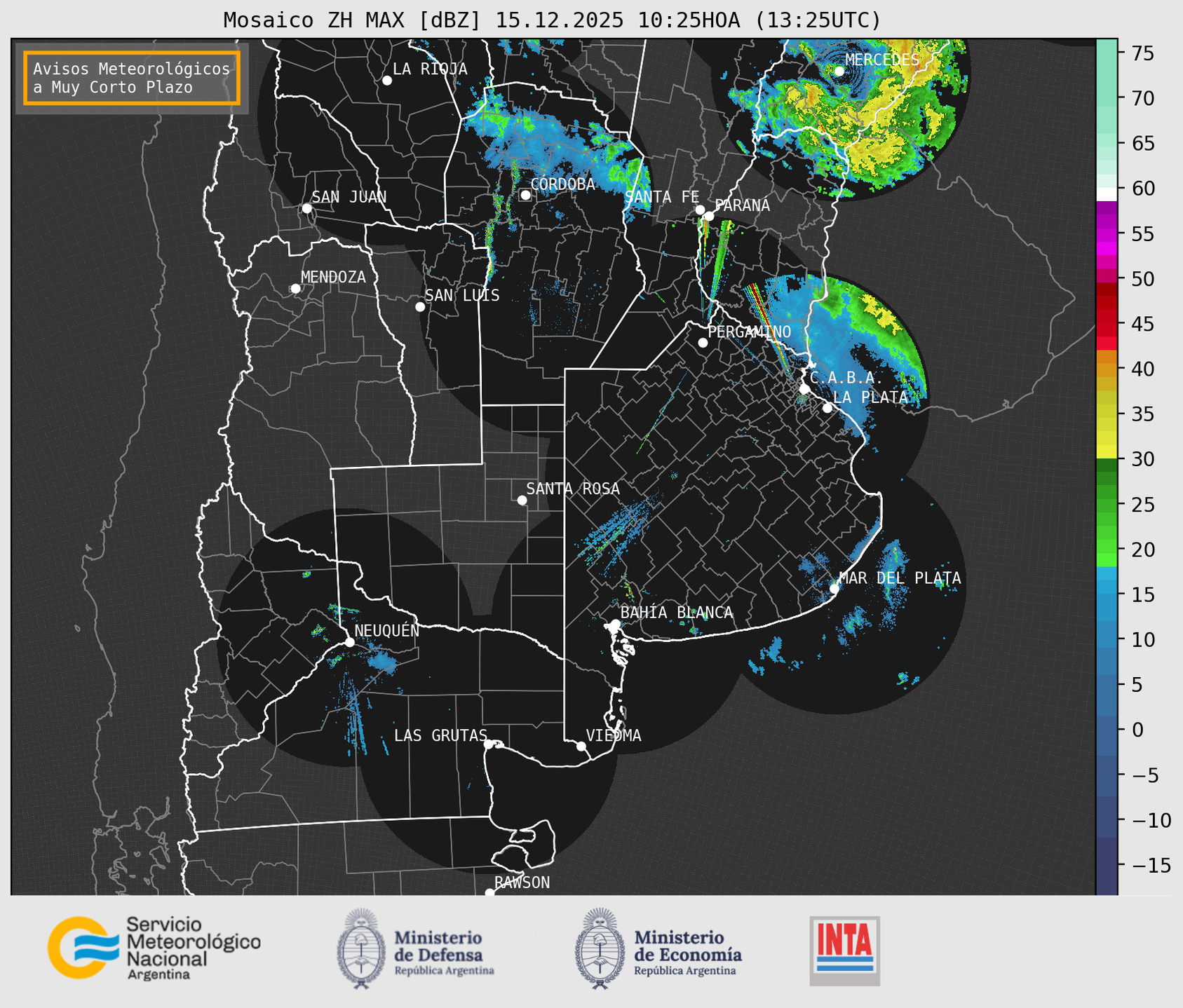
Task: Click the SAN LUIS city marker dot
Action: click(x=420, y=307)
